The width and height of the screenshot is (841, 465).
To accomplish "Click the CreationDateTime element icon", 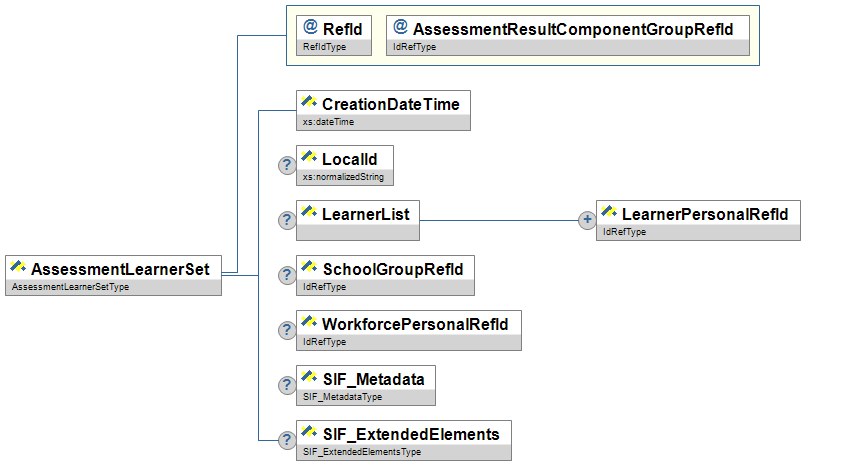I will (x=309, y=103).
